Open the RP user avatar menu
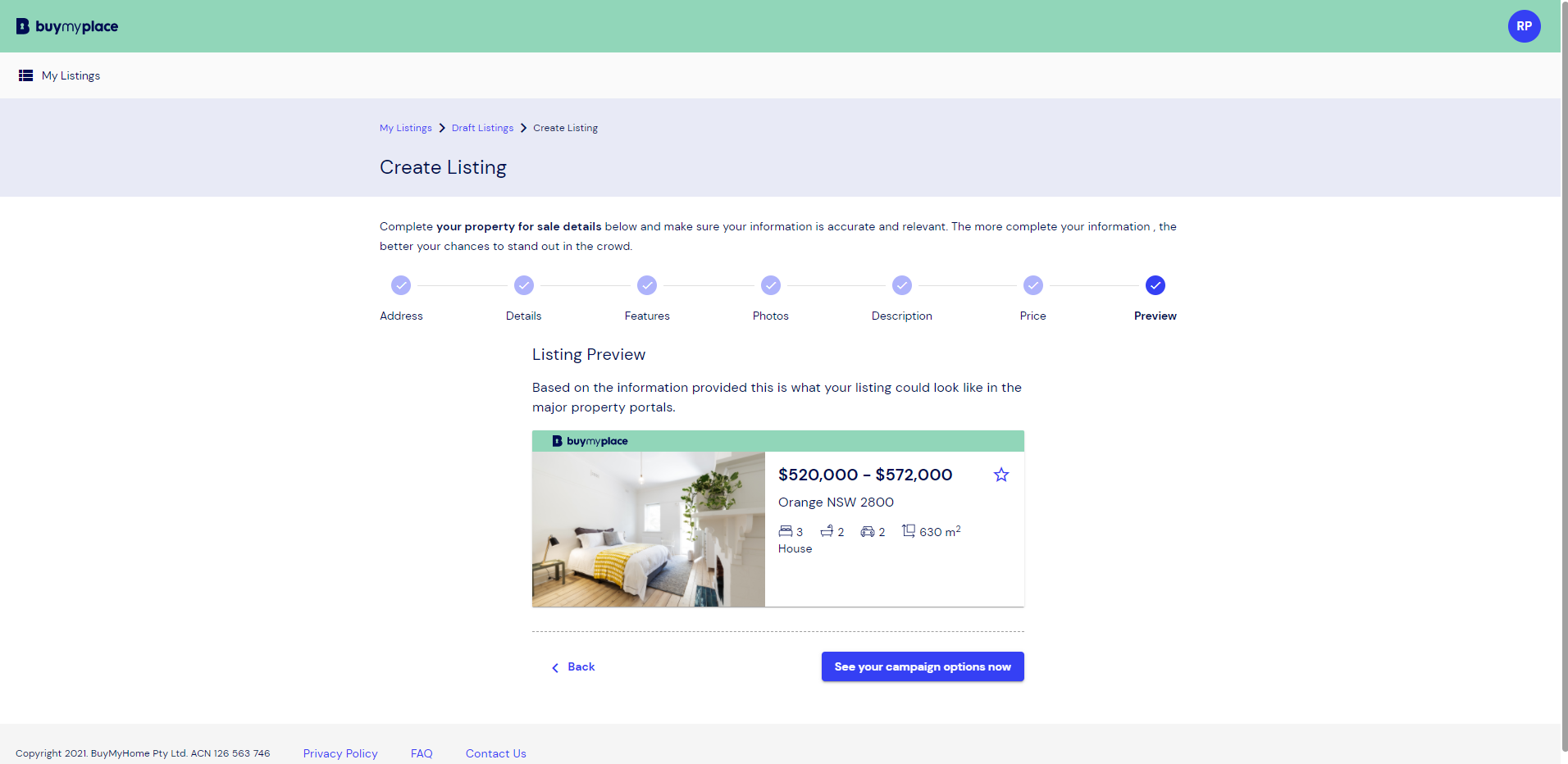The image size is (1568, 764). point(1524,26)
